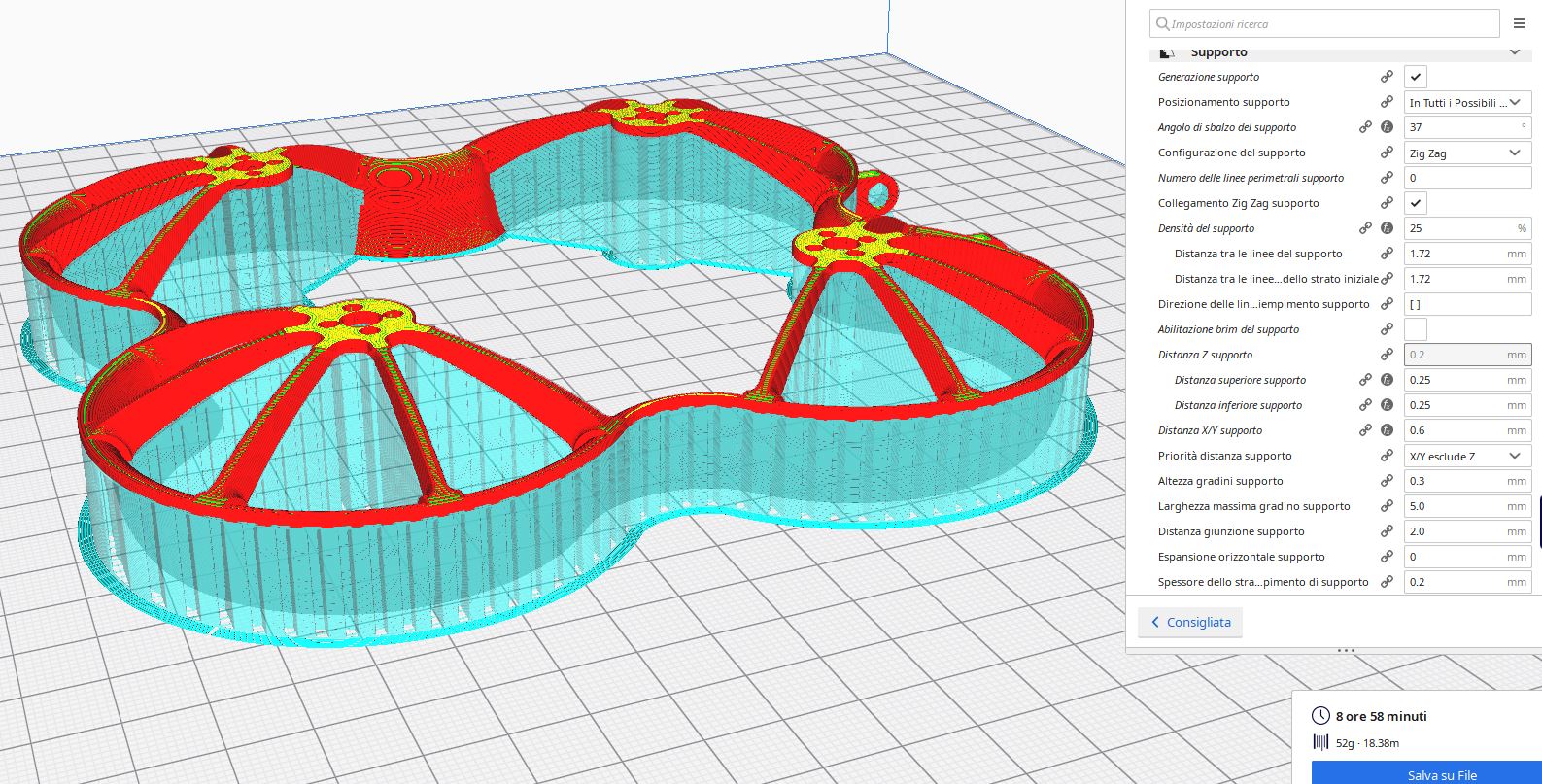Click the '52g · 18.38m' material estimate

click(1367, 743)
